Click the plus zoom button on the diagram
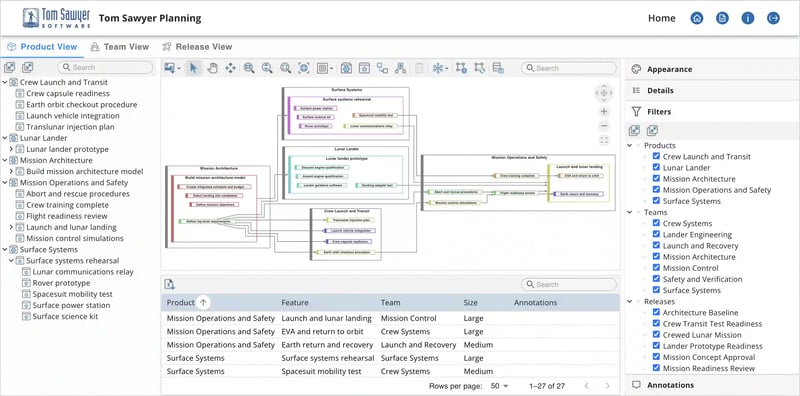The height and width of the screenshot is (396, 800). tap(604, 111)
